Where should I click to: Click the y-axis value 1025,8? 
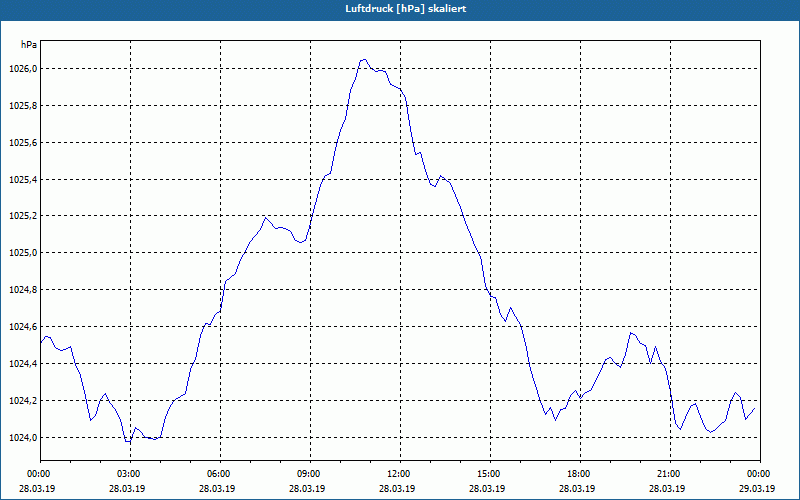pyautogui.click(x=23, y=106)
